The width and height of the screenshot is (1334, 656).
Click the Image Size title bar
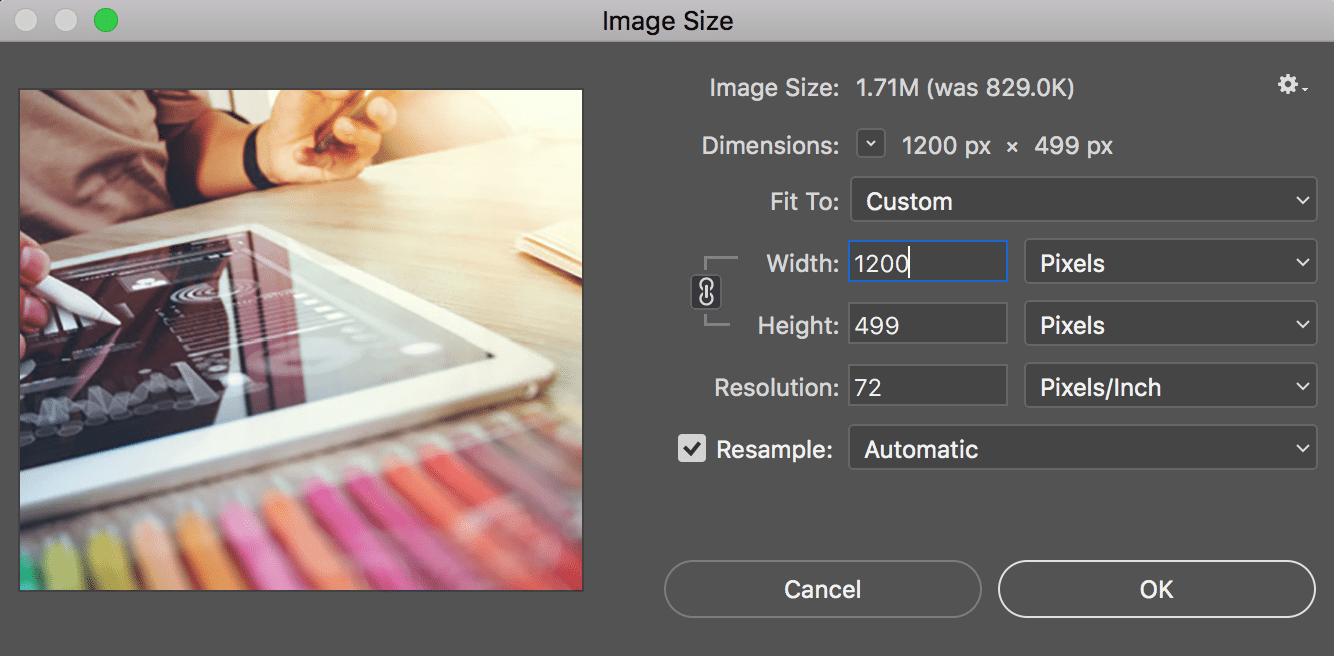coord(667,20)
